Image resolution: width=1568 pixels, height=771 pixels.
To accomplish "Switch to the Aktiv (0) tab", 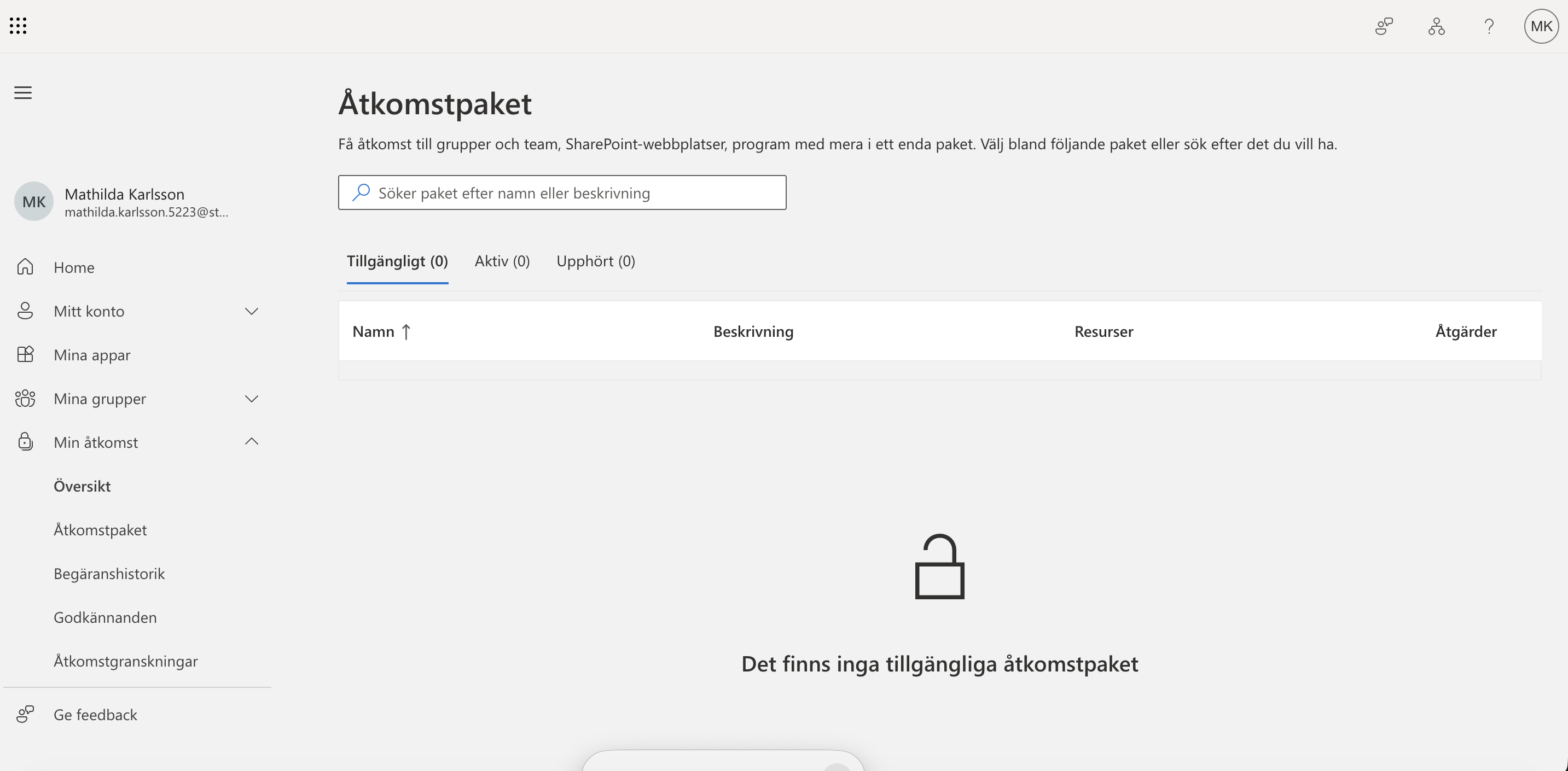I will pyautogui.click(x=502, y=261).
